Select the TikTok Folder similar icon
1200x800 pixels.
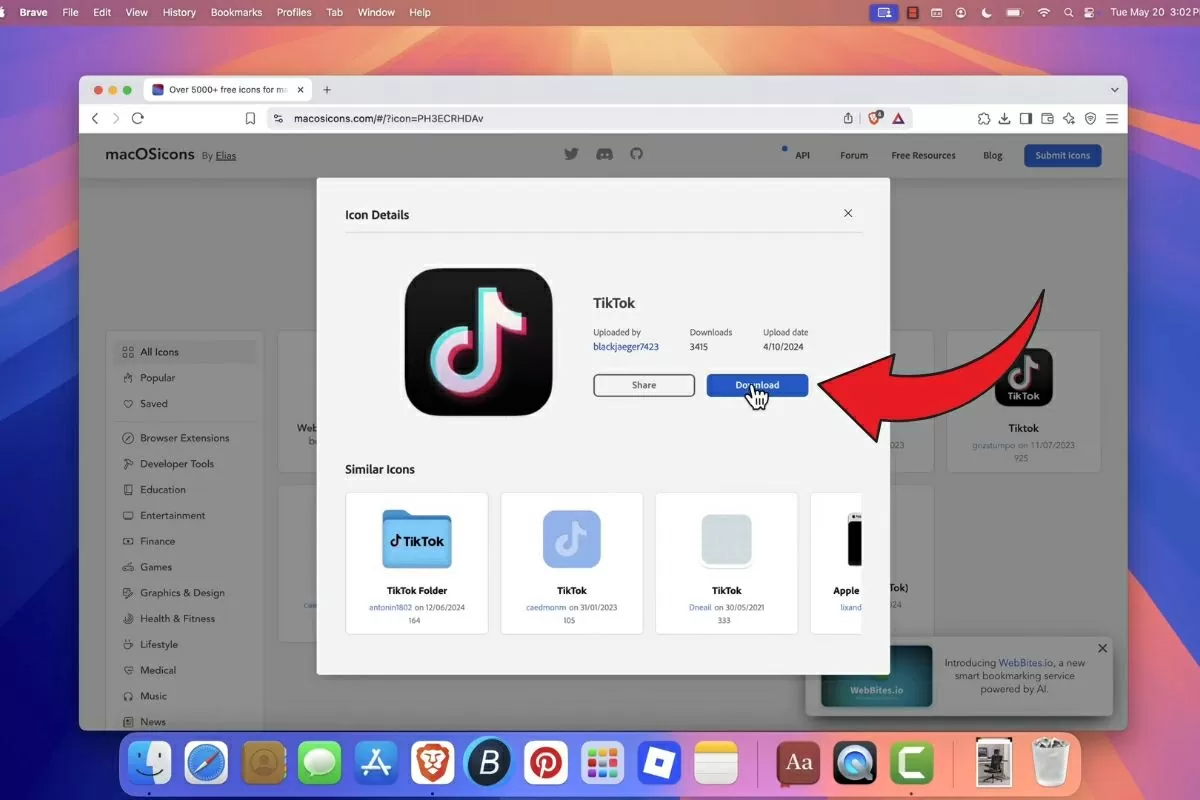[417, 562]
